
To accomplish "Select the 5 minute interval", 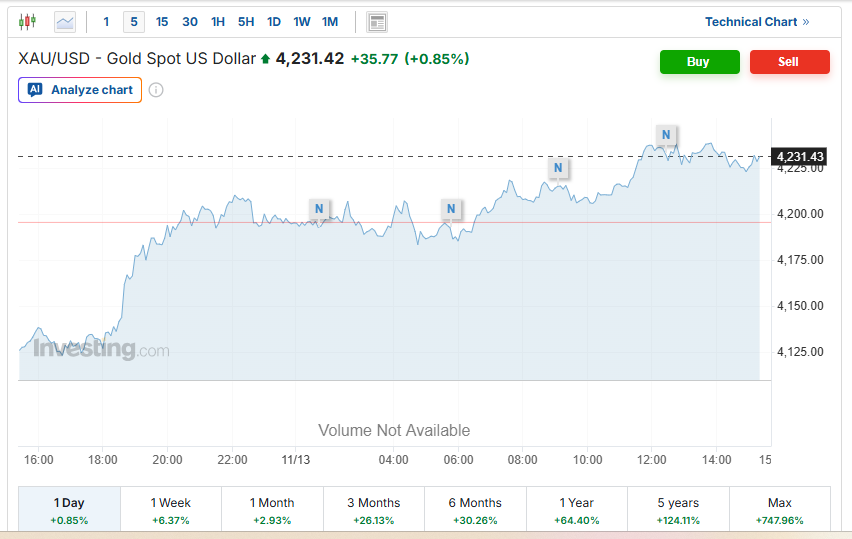I will tap(134, 22).
